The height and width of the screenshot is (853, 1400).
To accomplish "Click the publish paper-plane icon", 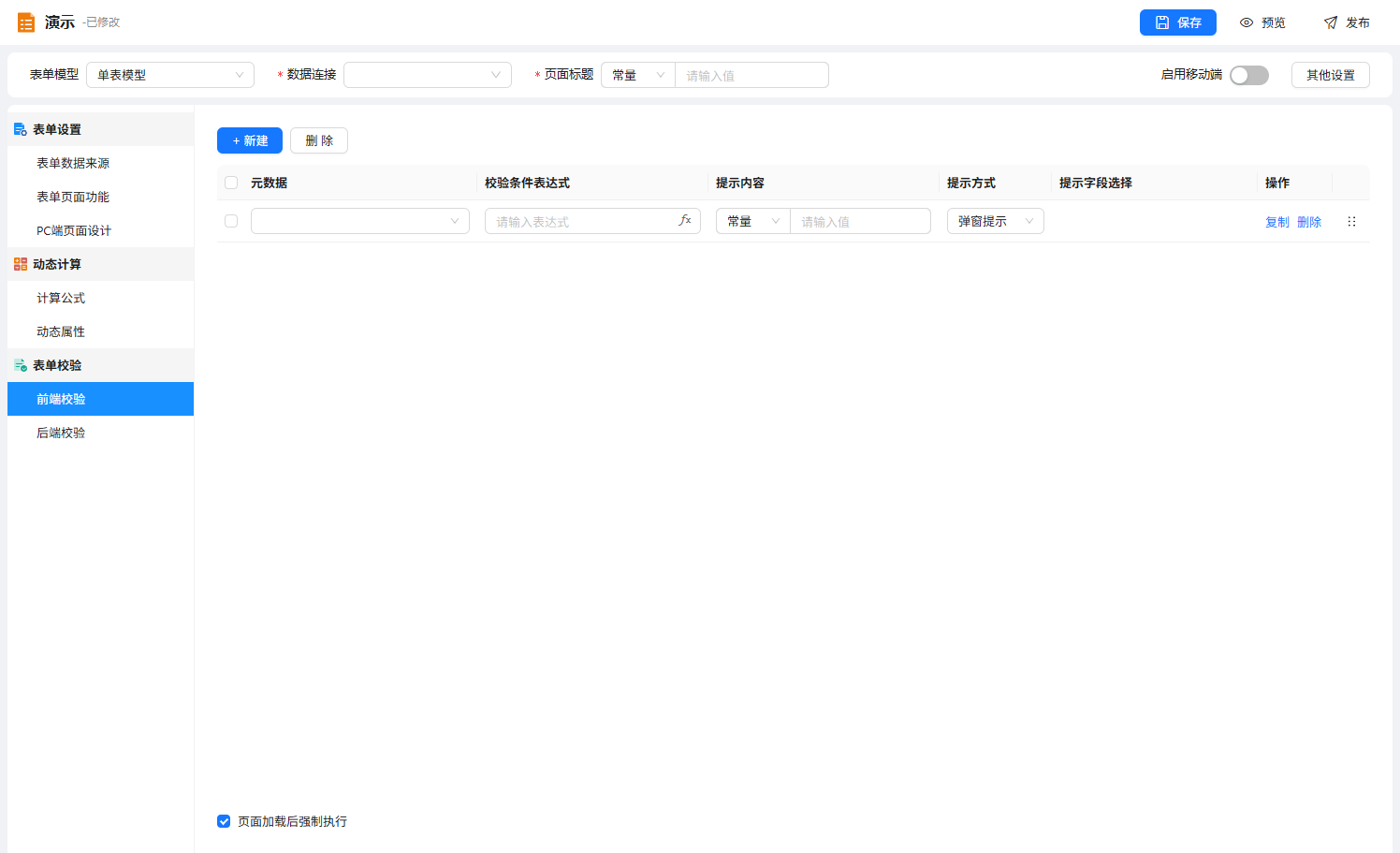I will pyautogui.click(x=1331, y=22).
